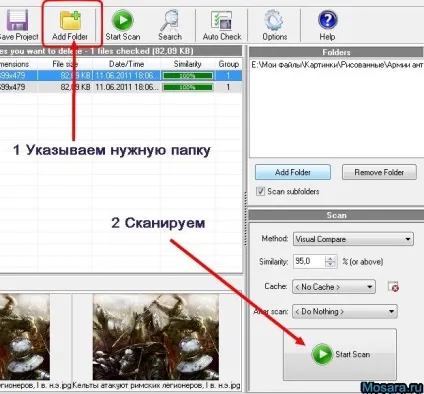
Task: Click the Folders panel header
Action: [336, 52]
